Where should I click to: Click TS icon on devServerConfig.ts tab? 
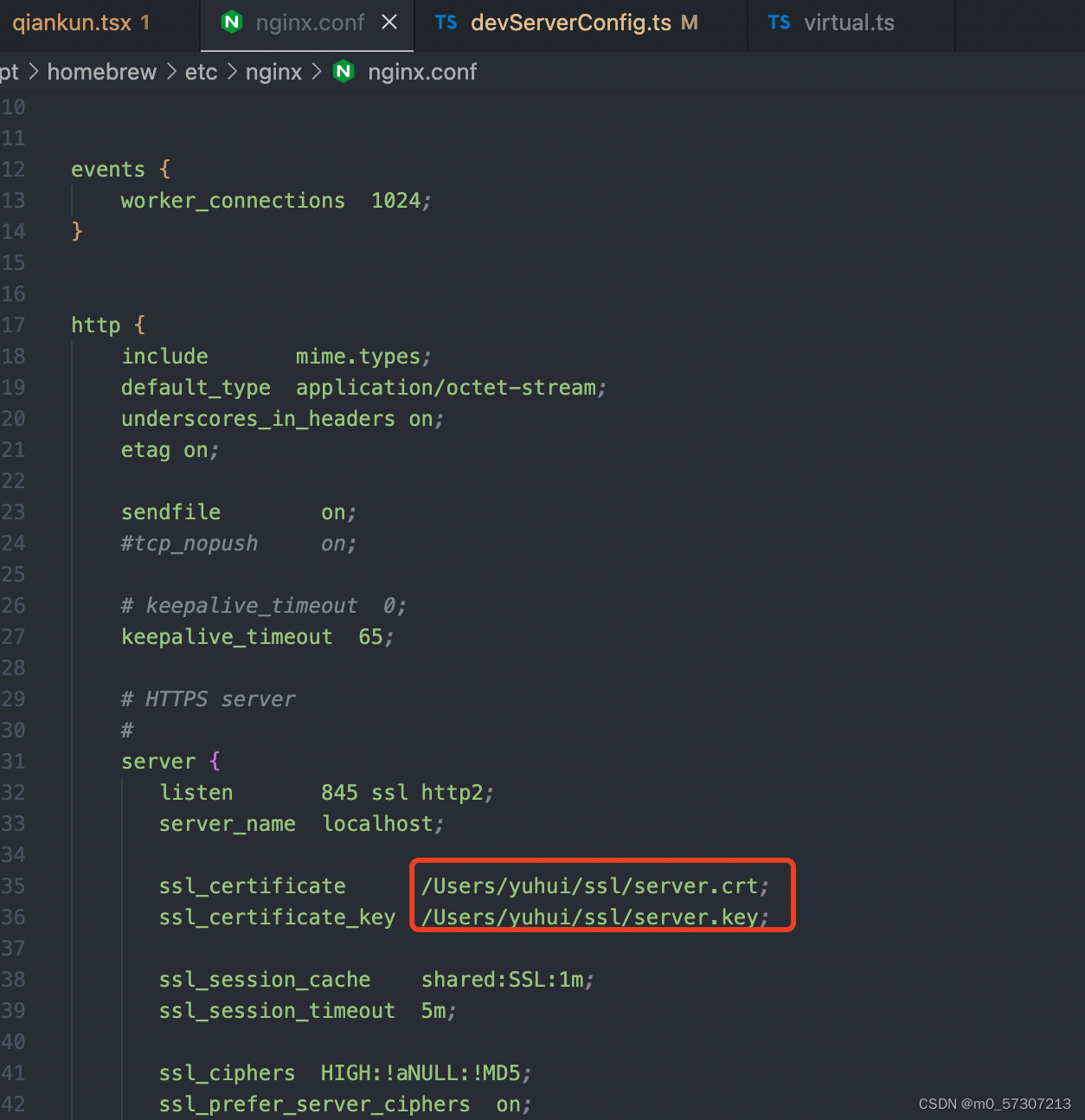tap(446, 23)
